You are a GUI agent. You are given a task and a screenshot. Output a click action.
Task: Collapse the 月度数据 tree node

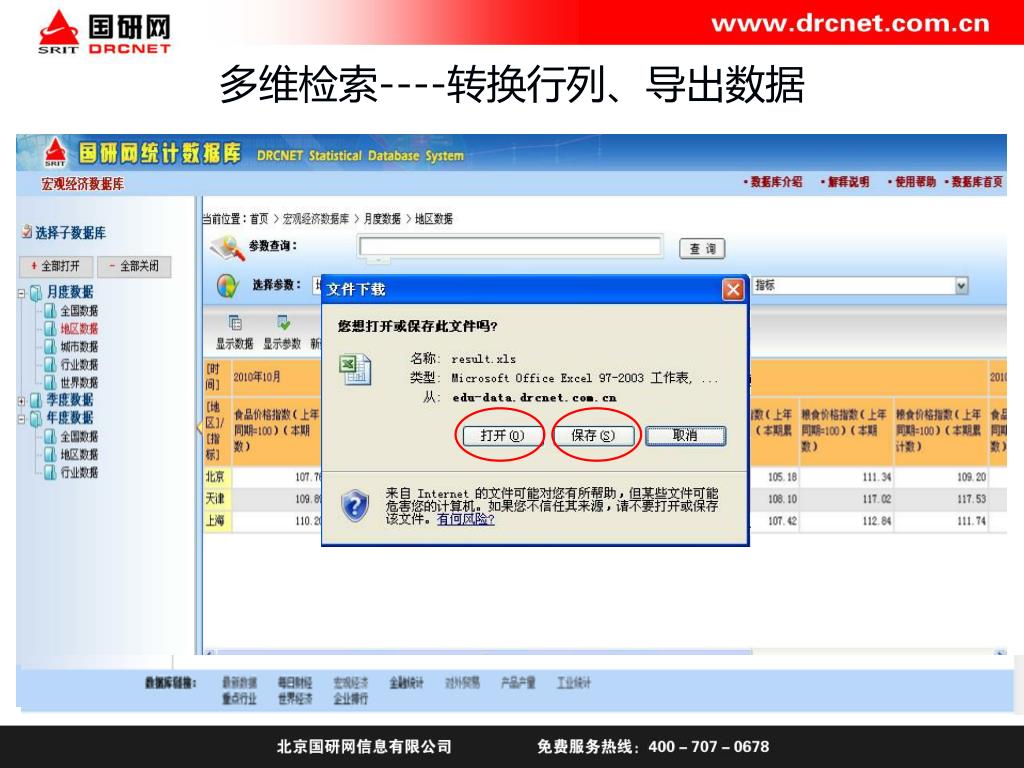(22, 293)
